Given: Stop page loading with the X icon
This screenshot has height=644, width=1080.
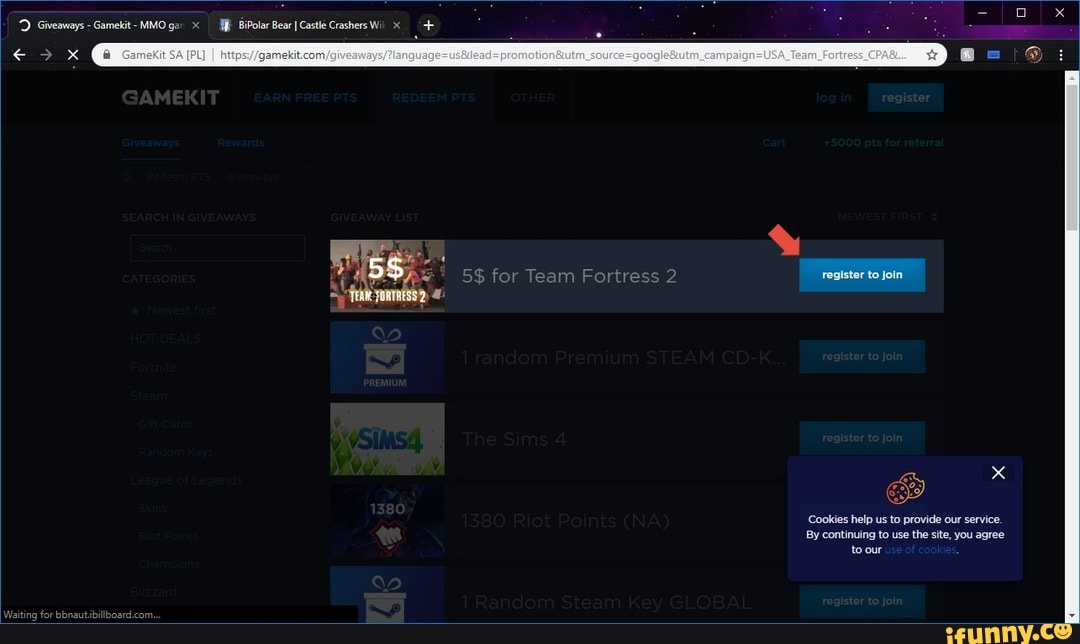Looking at the screenshot, I should 73,55.
